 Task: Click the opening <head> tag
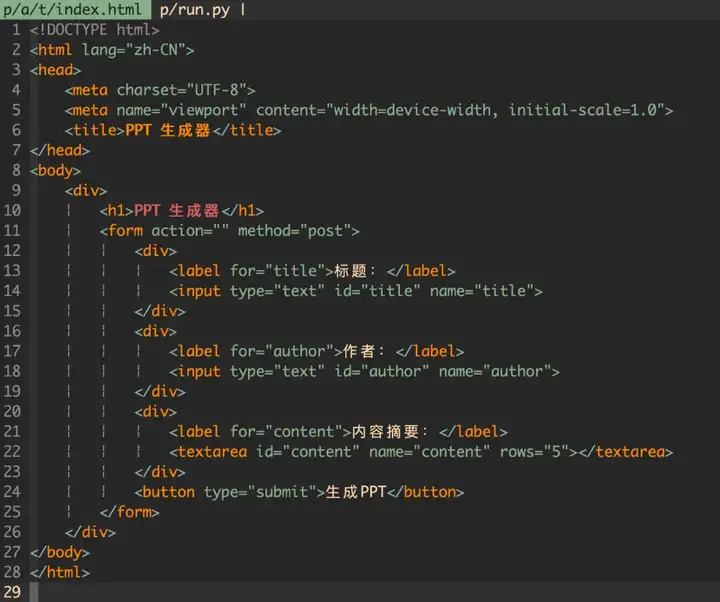pos(56,70)
